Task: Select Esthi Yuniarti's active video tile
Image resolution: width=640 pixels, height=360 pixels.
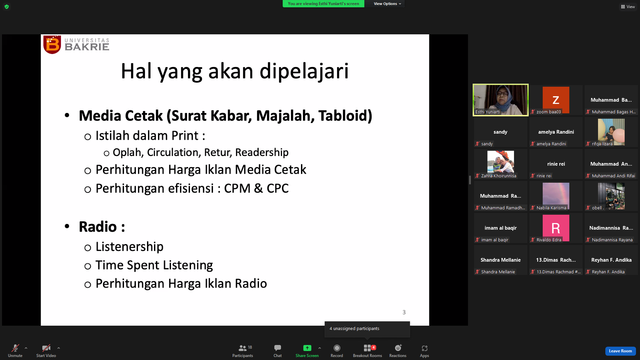Action: pos(500,100)
